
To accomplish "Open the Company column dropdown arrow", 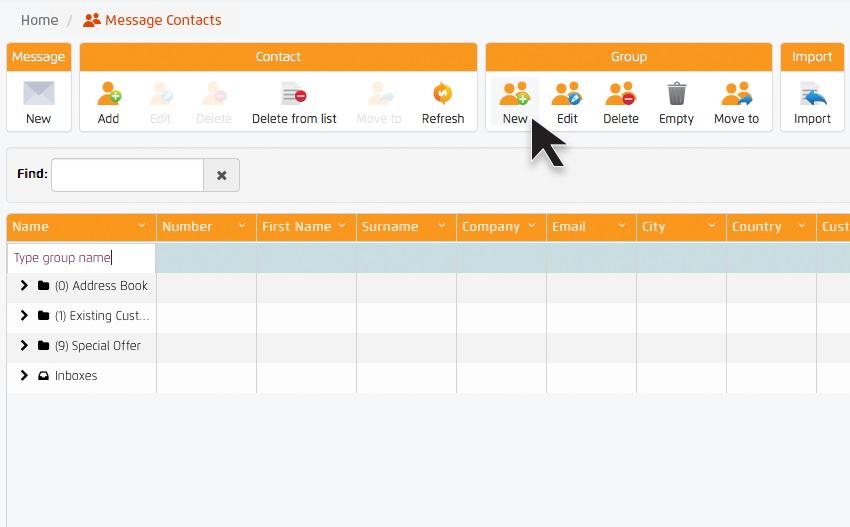I will (x=532, y=226).
